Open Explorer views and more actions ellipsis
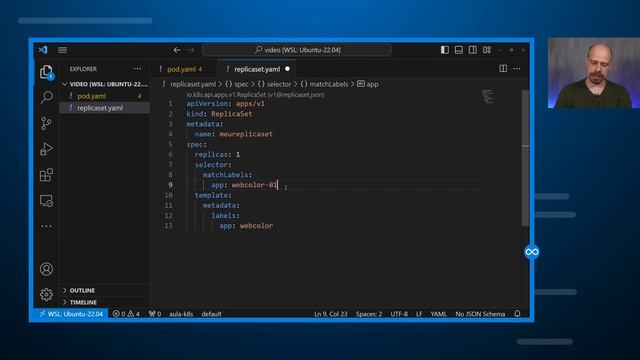 138,69
